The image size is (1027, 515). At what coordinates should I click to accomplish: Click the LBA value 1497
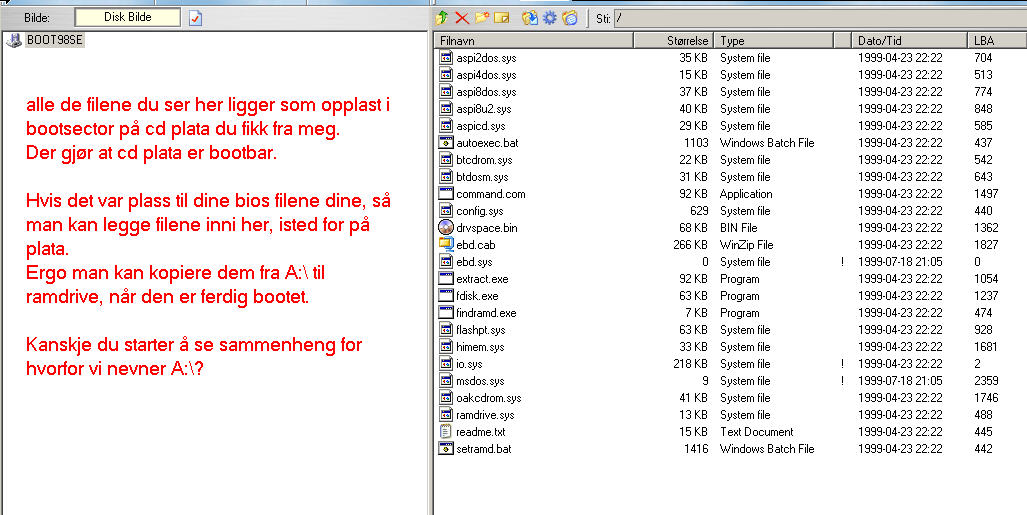986,194
